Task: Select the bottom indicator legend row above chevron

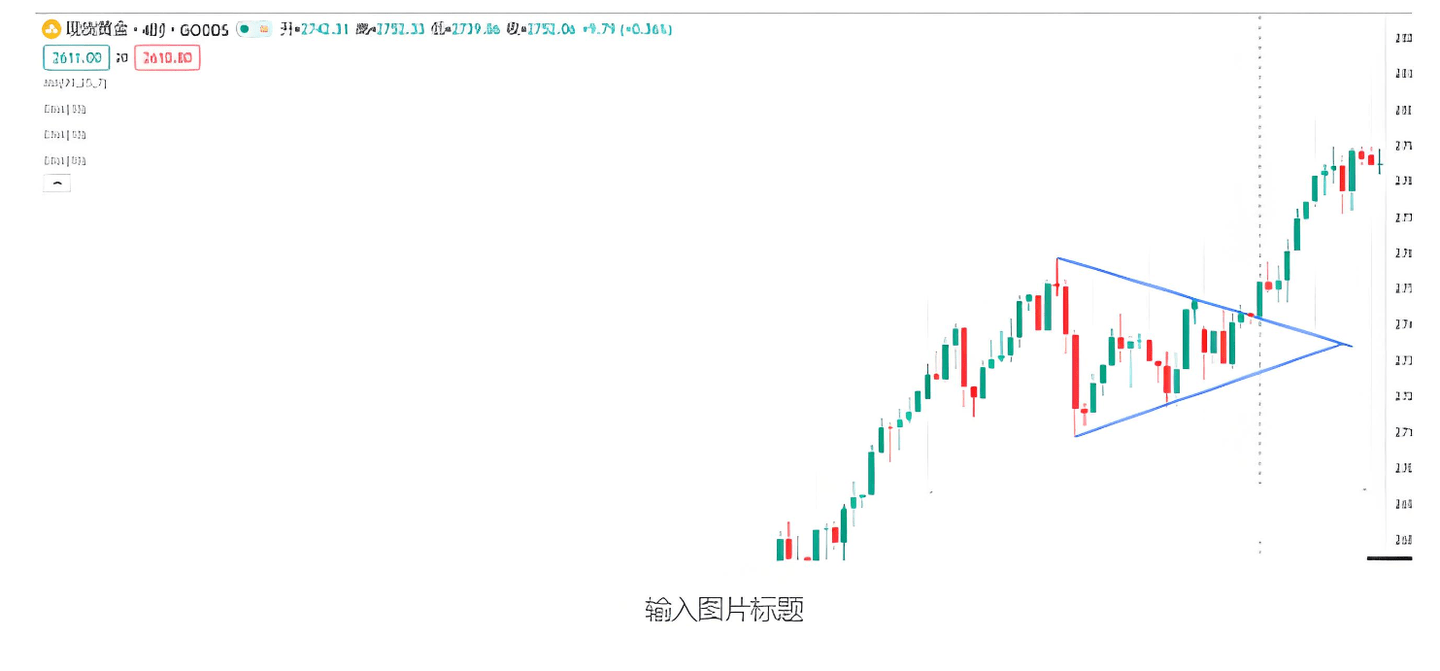Action: coord(65,160)
